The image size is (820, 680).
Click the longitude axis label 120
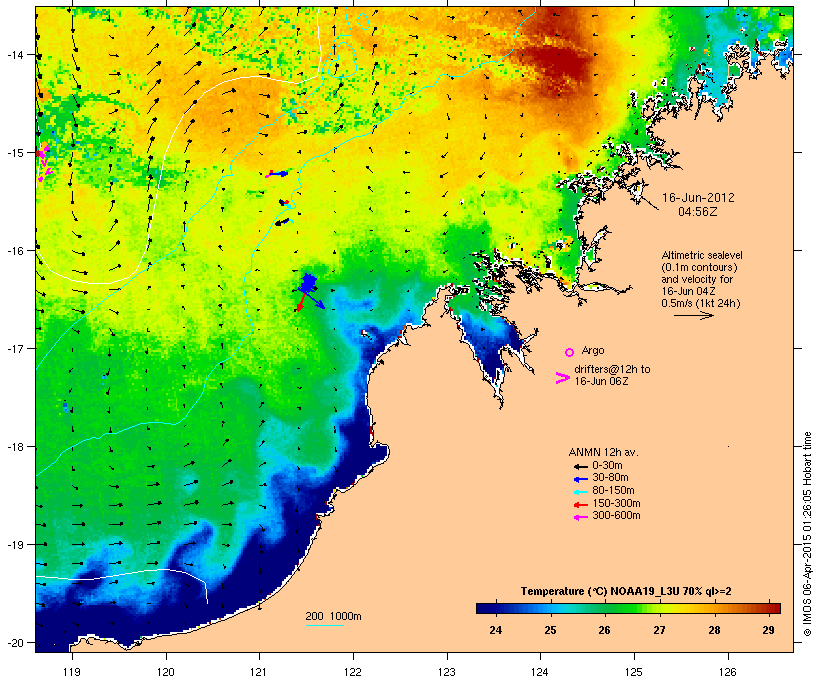point(166,672)
